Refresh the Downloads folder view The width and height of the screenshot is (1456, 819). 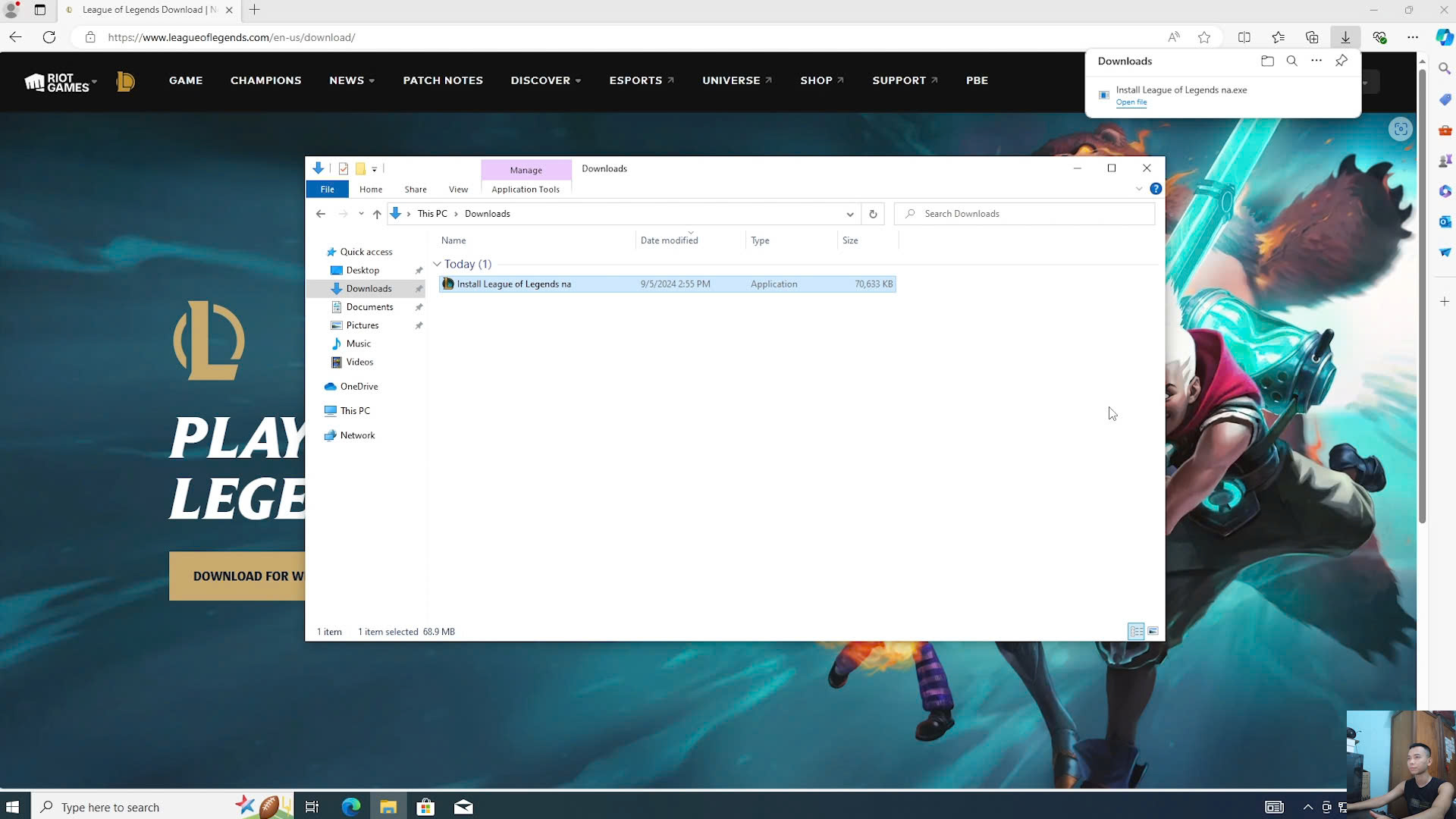[x=873, y=214]
